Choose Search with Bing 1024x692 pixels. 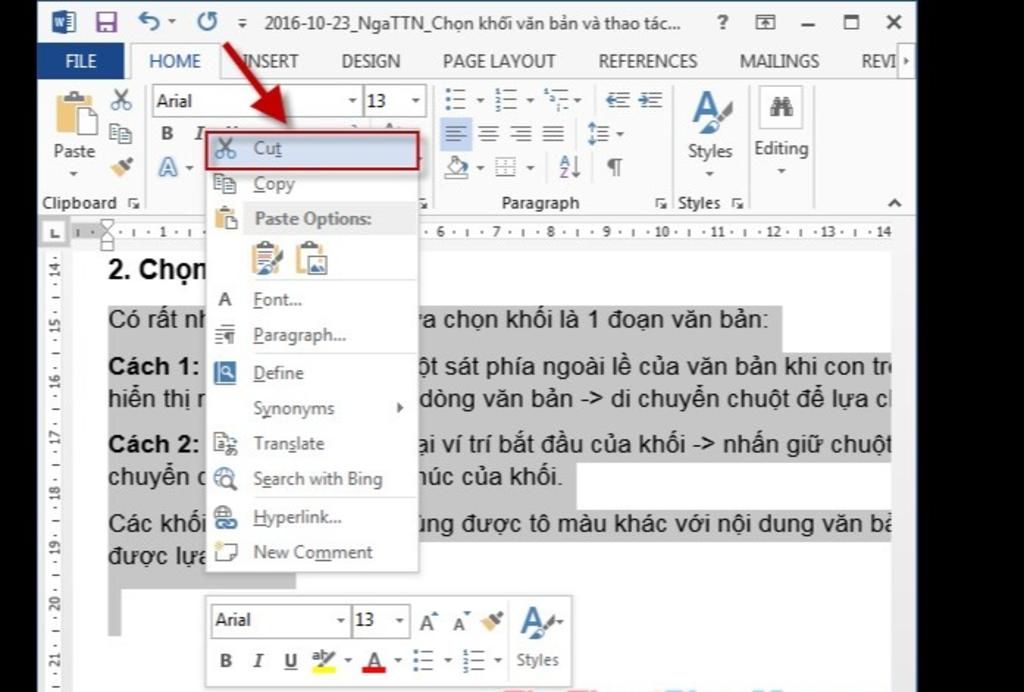coord(312,479)
